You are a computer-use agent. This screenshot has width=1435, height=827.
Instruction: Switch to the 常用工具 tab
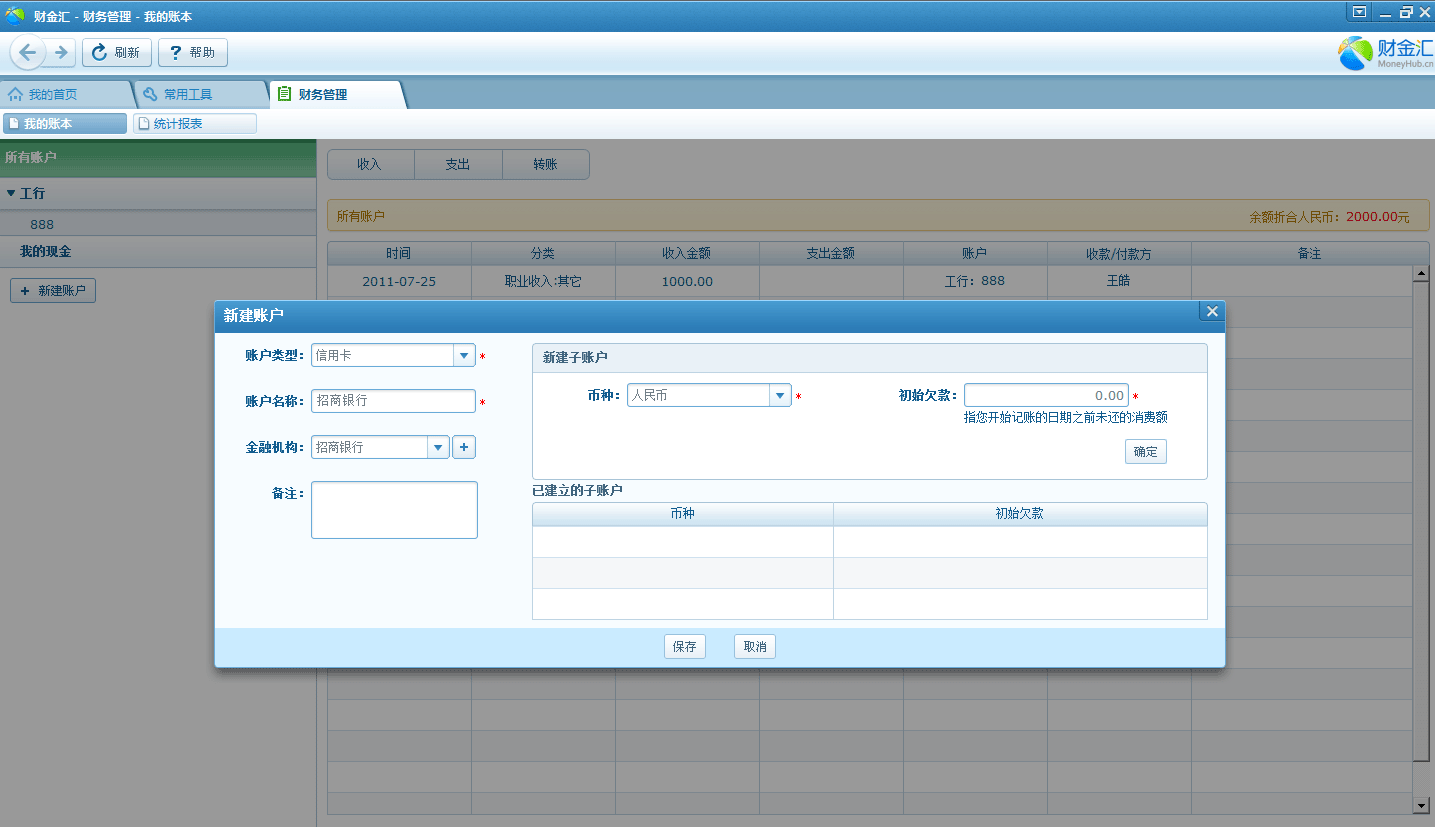tap(188, 94)
